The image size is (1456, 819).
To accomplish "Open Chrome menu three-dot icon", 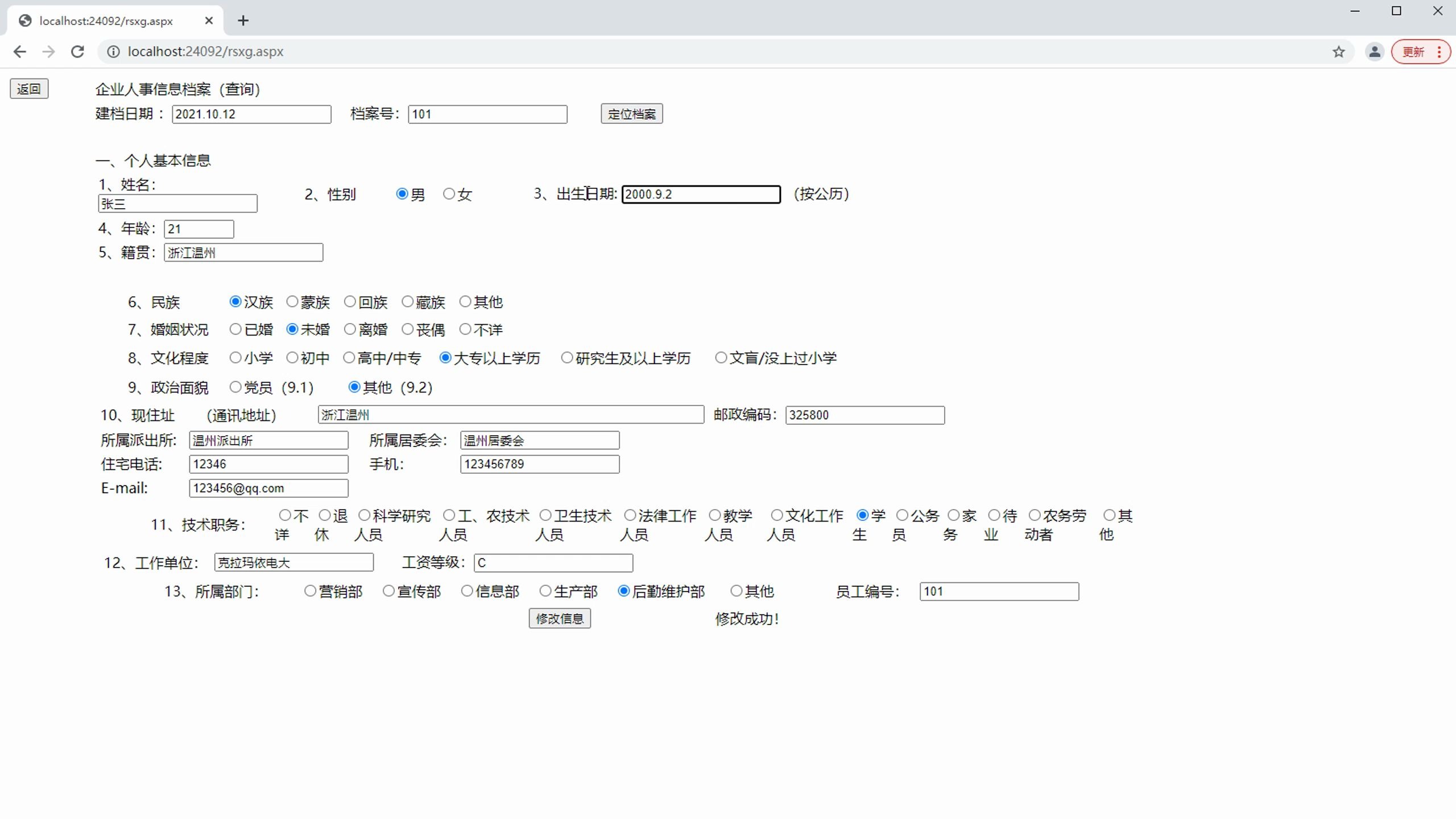I will [x=1439, y=52].
